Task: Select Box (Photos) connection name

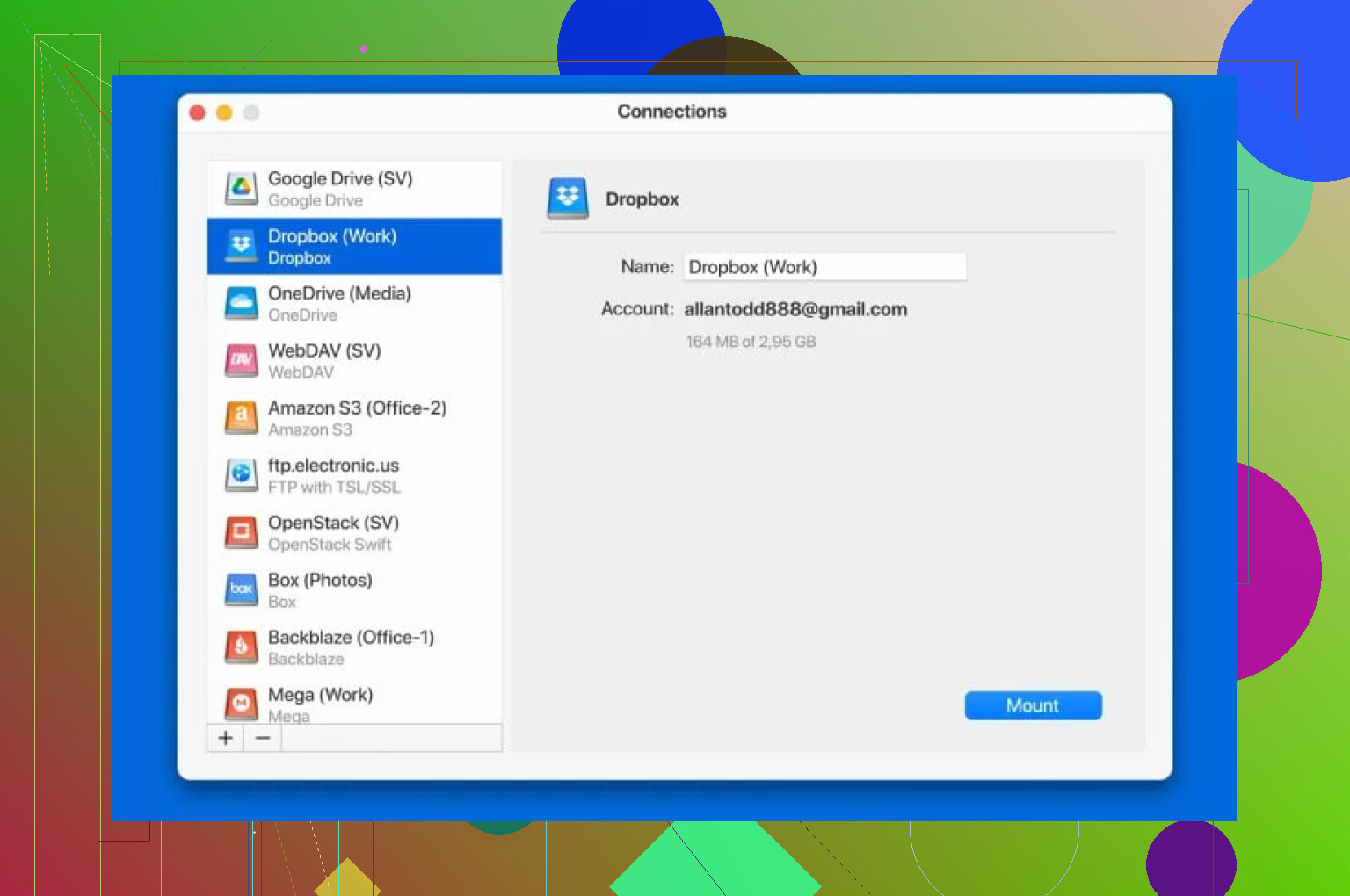Action: click(320, 580)
